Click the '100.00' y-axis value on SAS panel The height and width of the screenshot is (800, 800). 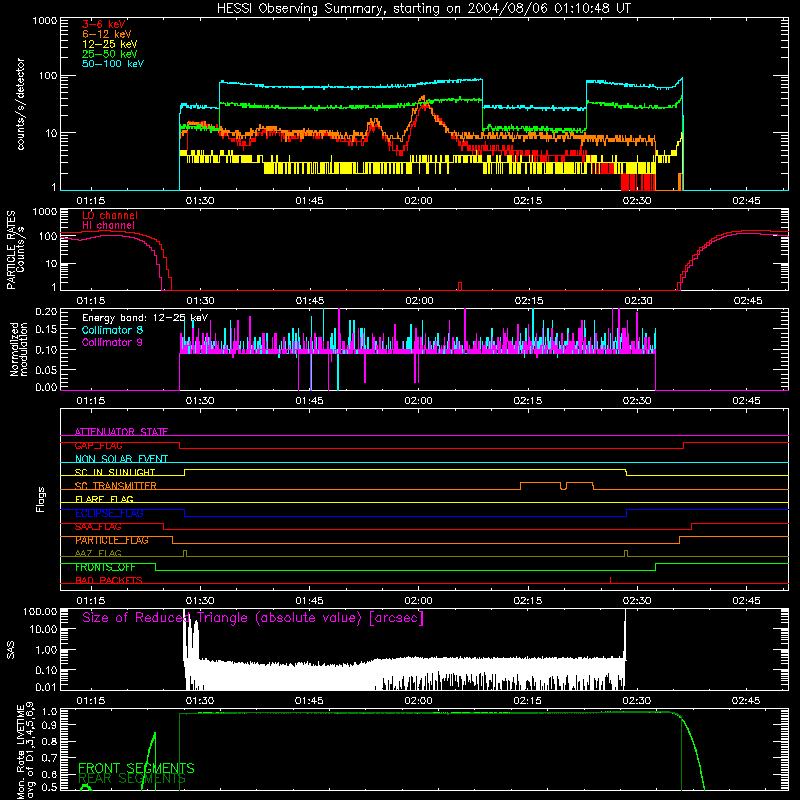[40, 611]
